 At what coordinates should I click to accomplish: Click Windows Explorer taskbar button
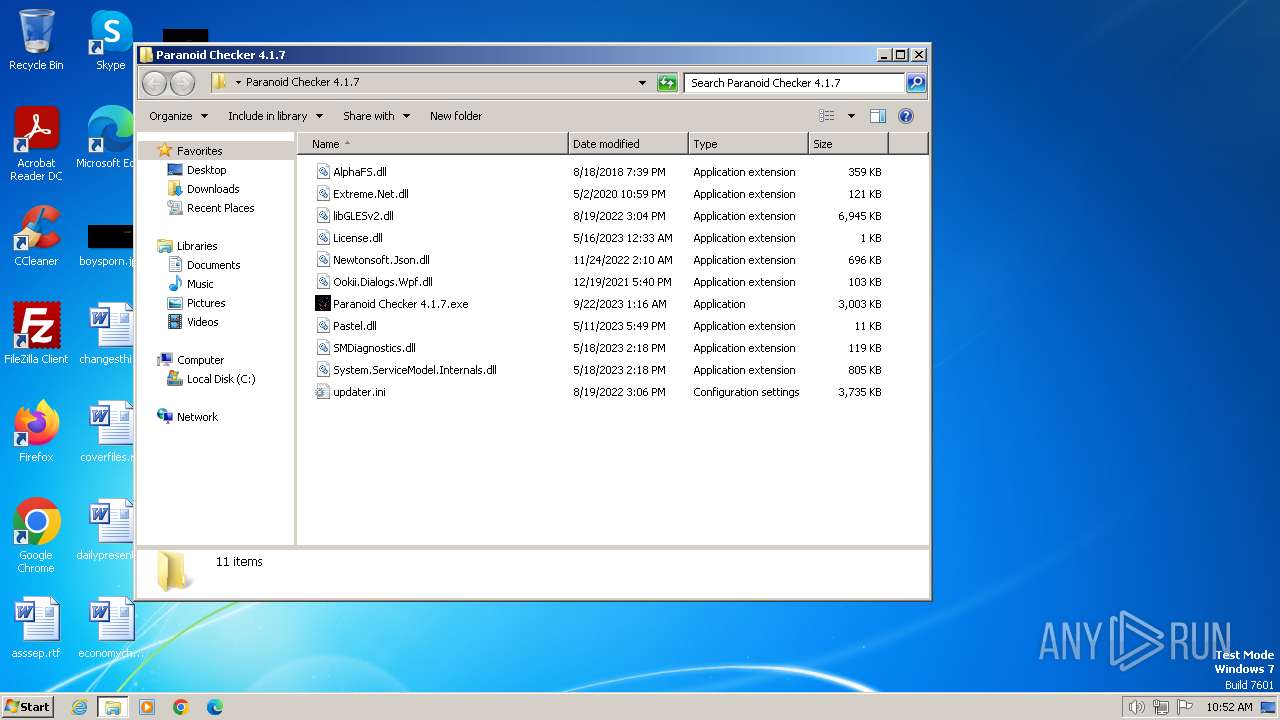pos(113,707)
